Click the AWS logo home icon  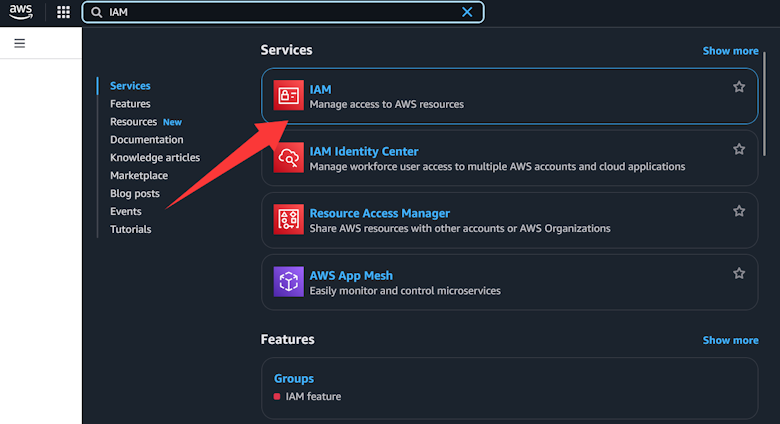[x=22, y=12]
